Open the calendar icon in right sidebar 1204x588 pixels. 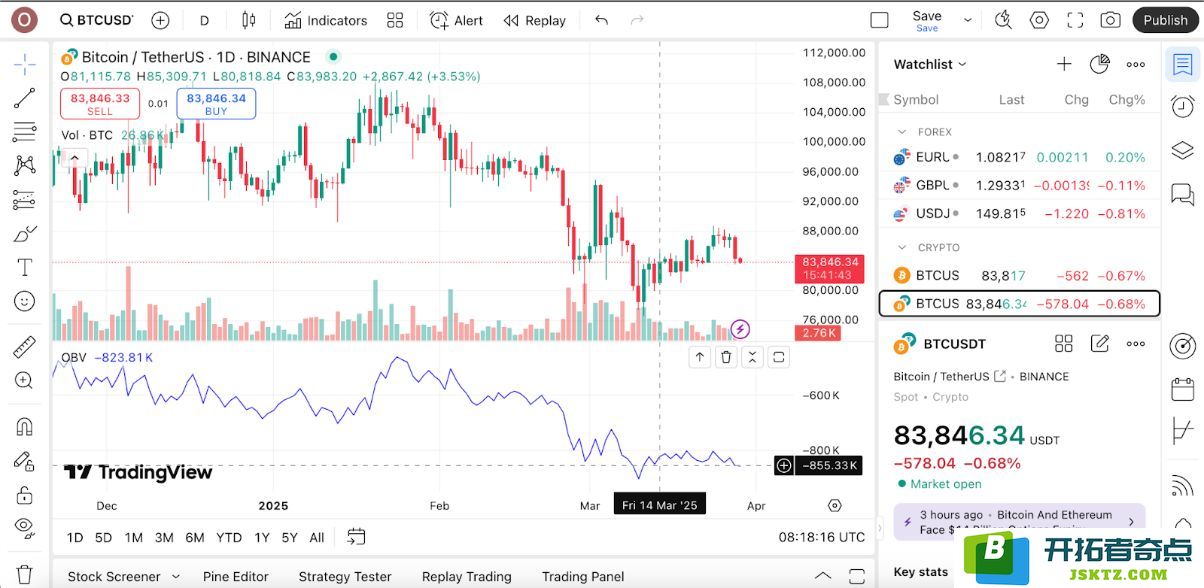pyautogui.click(x=1183, y=388)
